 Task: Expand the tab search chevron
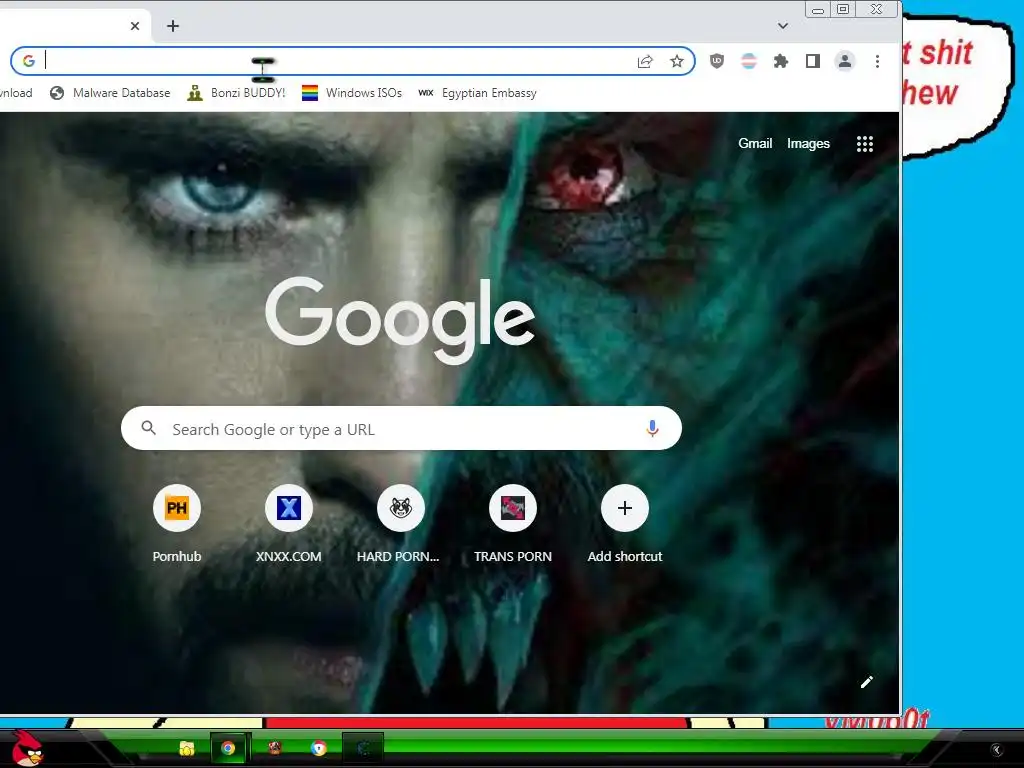pyautogui.click(x=782, y=26)
